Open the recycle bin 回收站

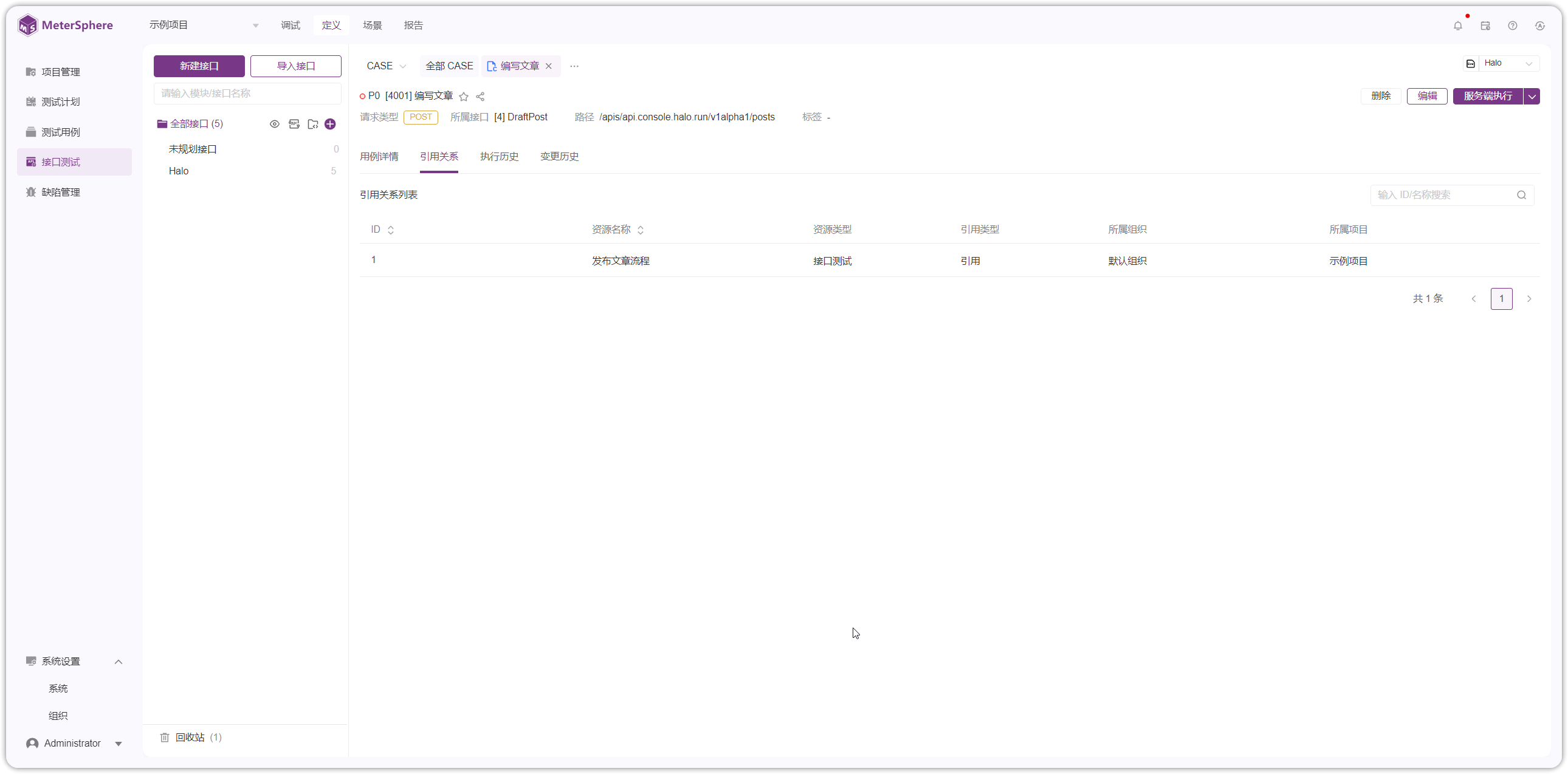click(191, 738)
